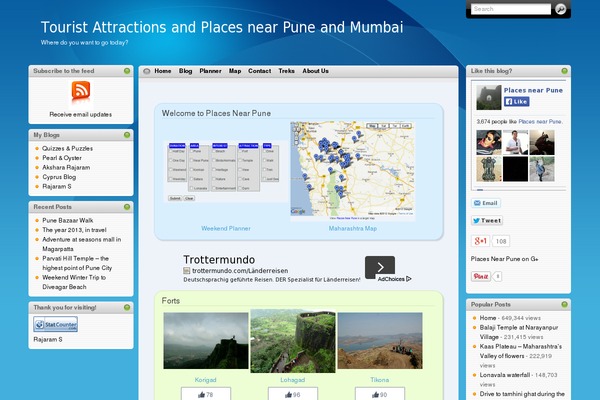Image resolution: width=600 pixels, height=400 pixels.
Task: Open the Korigad fort link
Action: pos(205,380)
